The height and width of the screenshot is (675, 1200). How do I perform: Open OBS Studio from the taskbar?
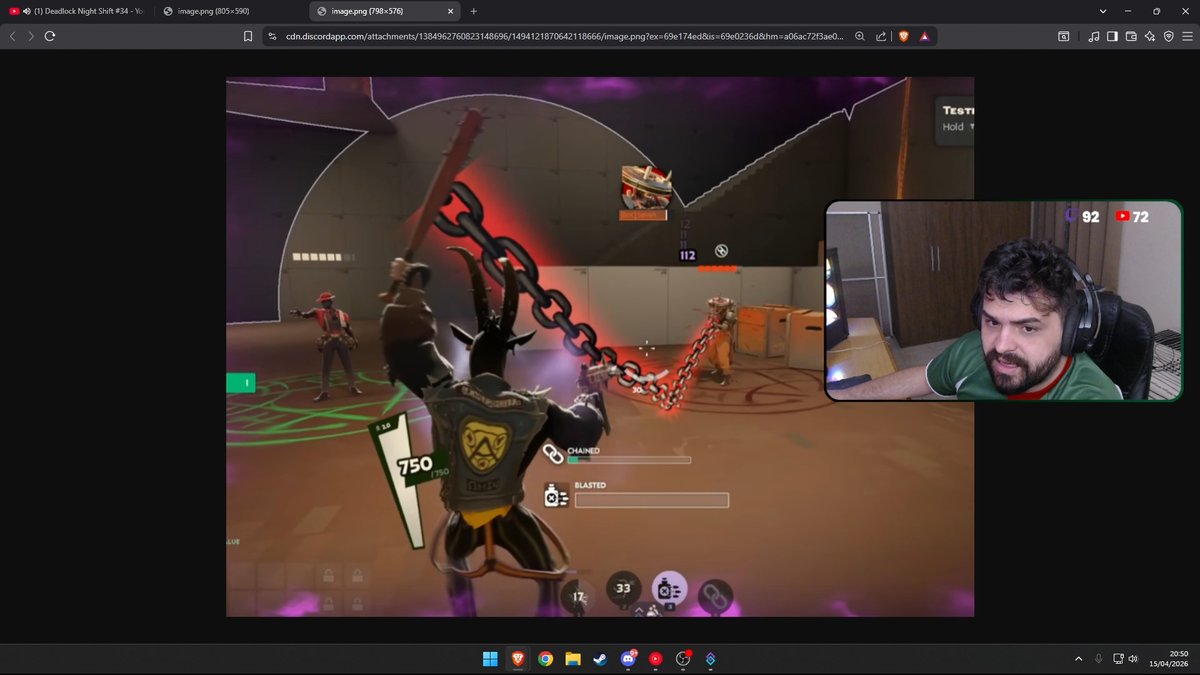(683, 659)
